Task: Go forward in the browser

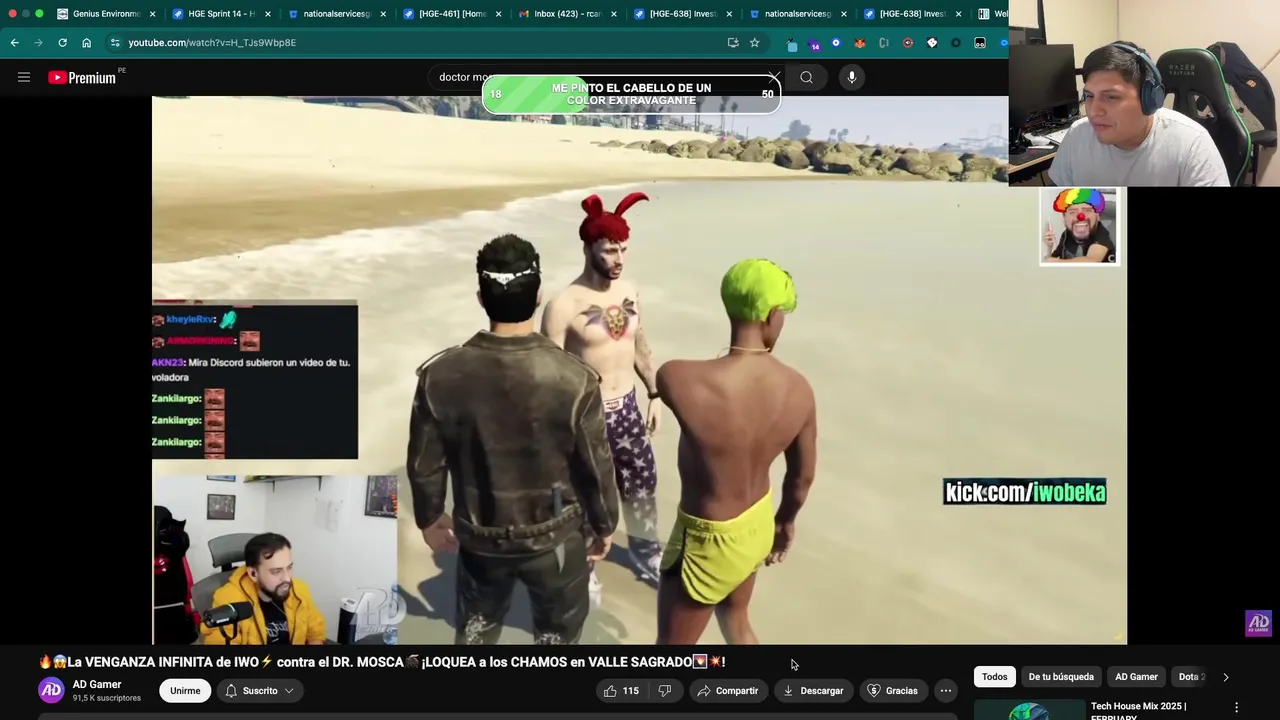Action: coord(38,42)
